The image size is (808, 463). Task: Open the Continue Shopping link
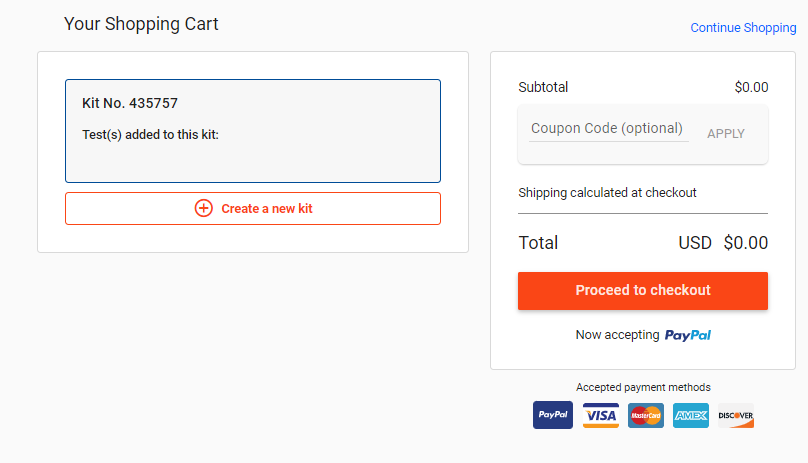click(x=743, y=27)
